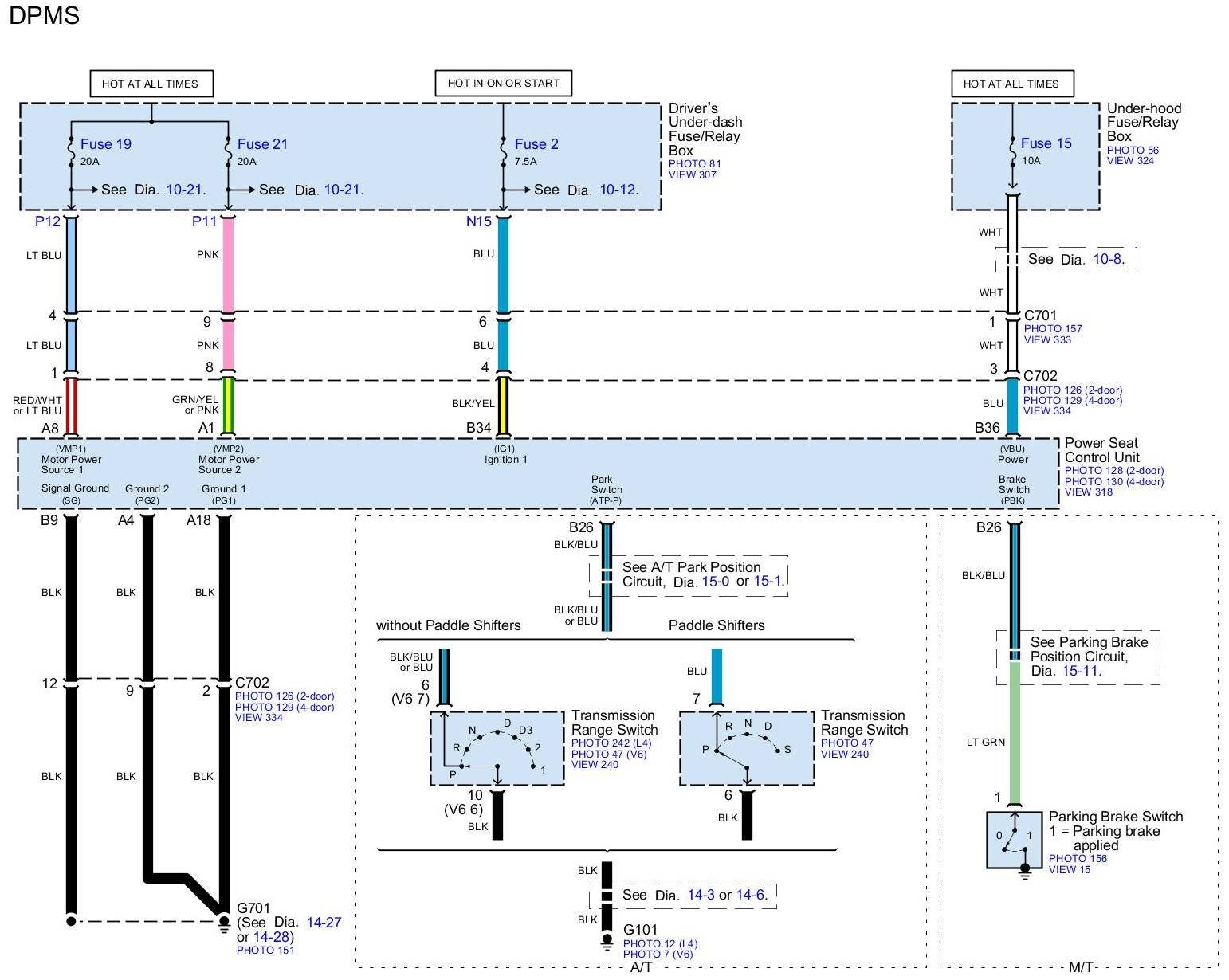The width and height of the screenshot is (1229, 980).
Task: Open the Fuse 19 link
Action: pyautogui.click(x=105, y=144)
